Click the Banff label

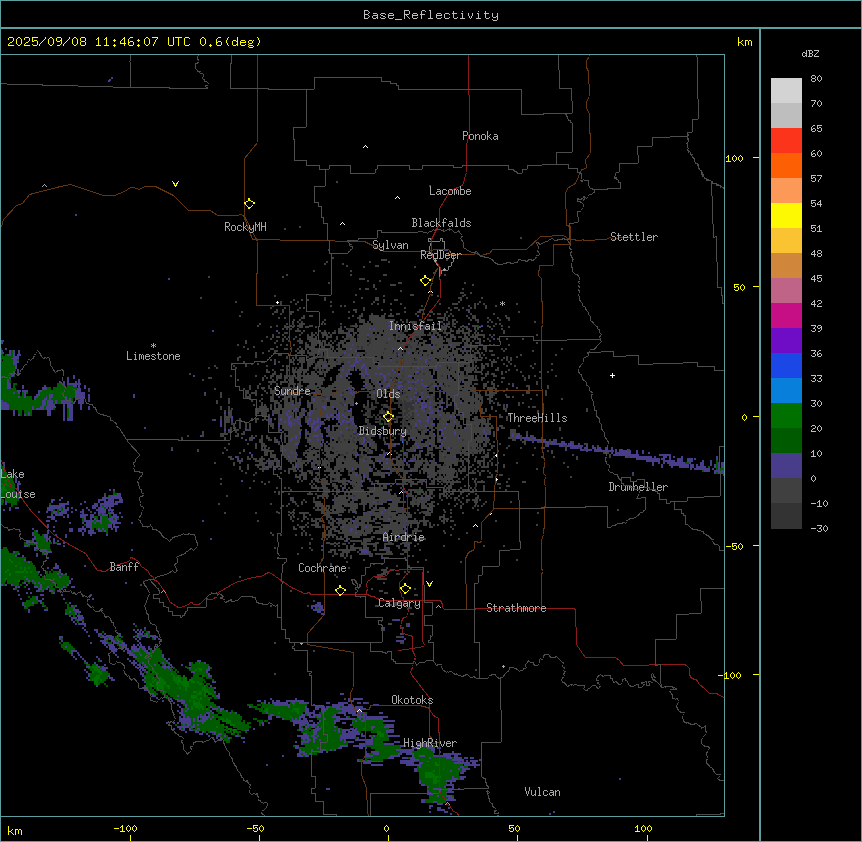point(124,567)
